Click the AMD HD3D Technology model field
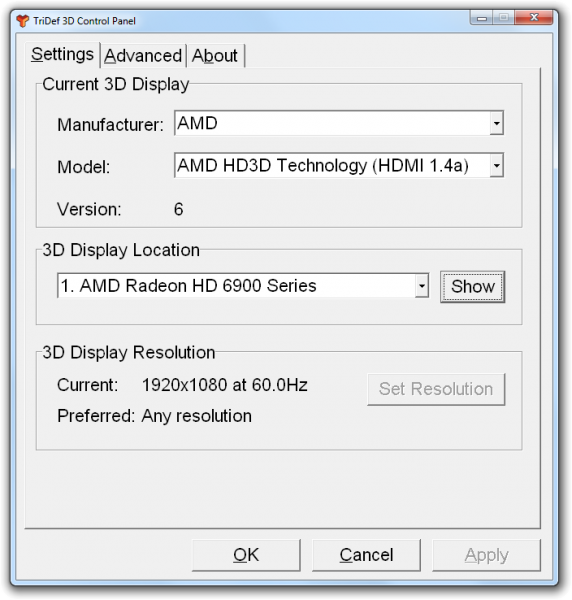This screenshot has height=600, width=572. (x=332, y=165)
